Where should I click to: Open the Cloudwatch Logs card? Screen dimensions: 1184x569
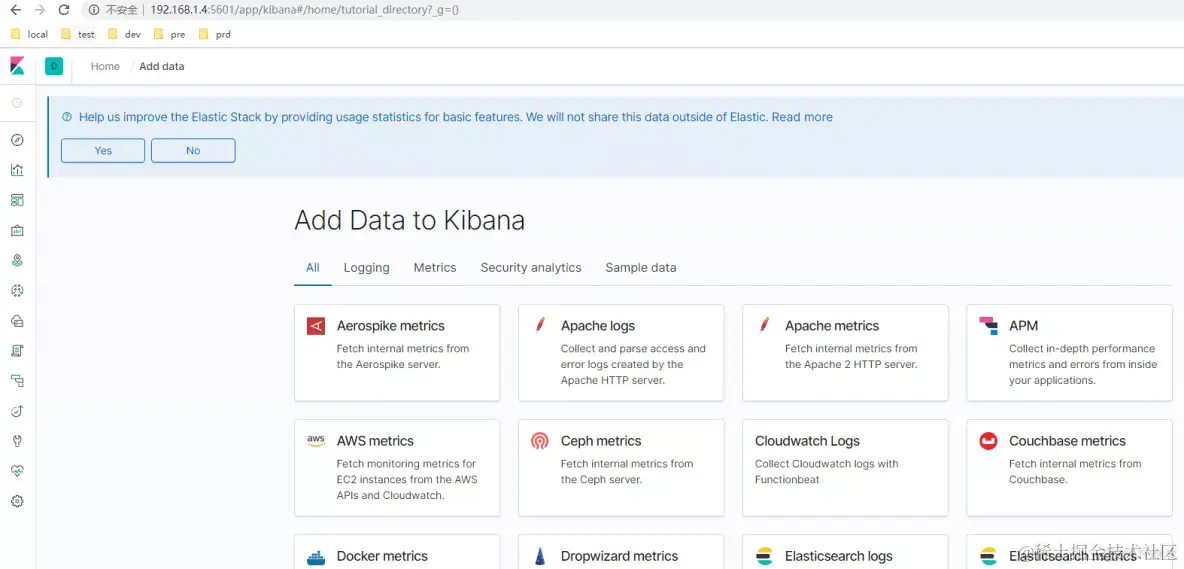click(845, 468)
